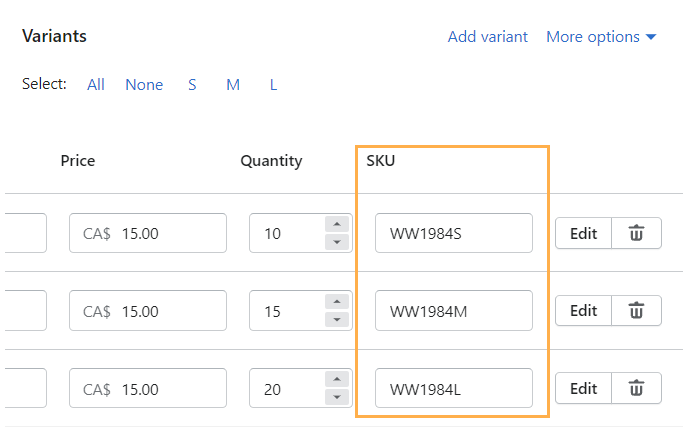Click the Add variant link

(487, 37)
